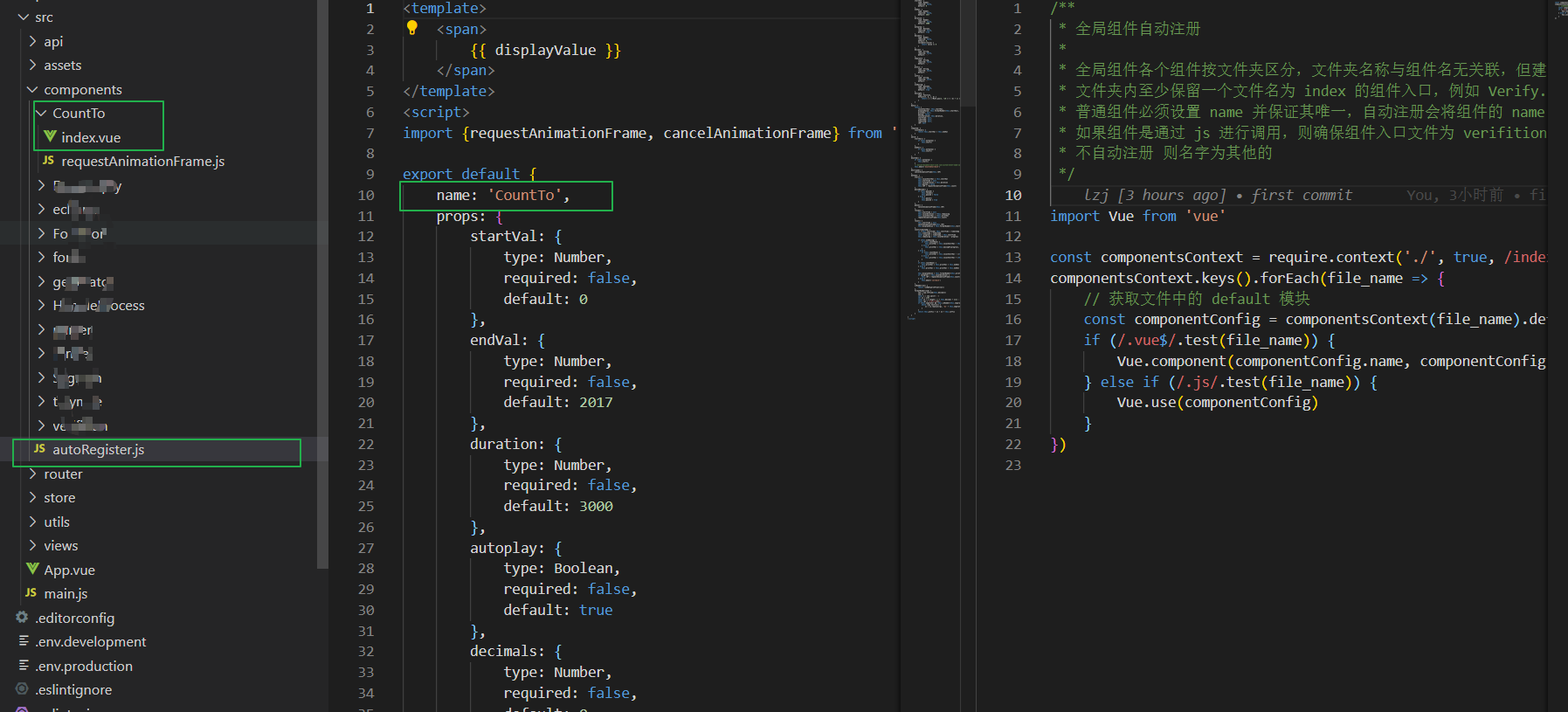Click line number 10 in the left editor
The width and height of the screenshot is (1568, 712).
point(366,196)
